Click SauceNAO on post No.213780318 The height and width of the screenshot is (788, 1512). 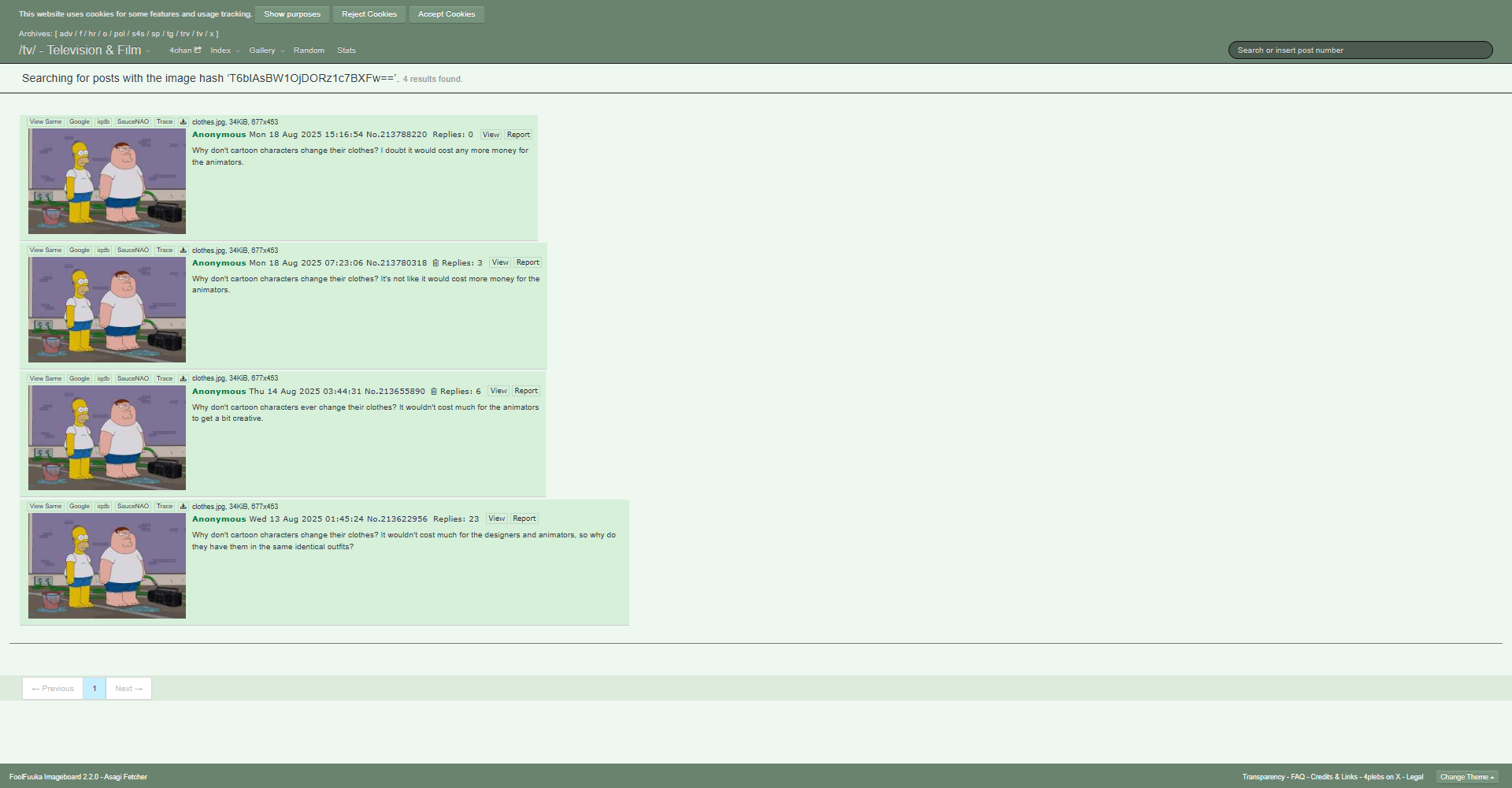pos(133,251)
